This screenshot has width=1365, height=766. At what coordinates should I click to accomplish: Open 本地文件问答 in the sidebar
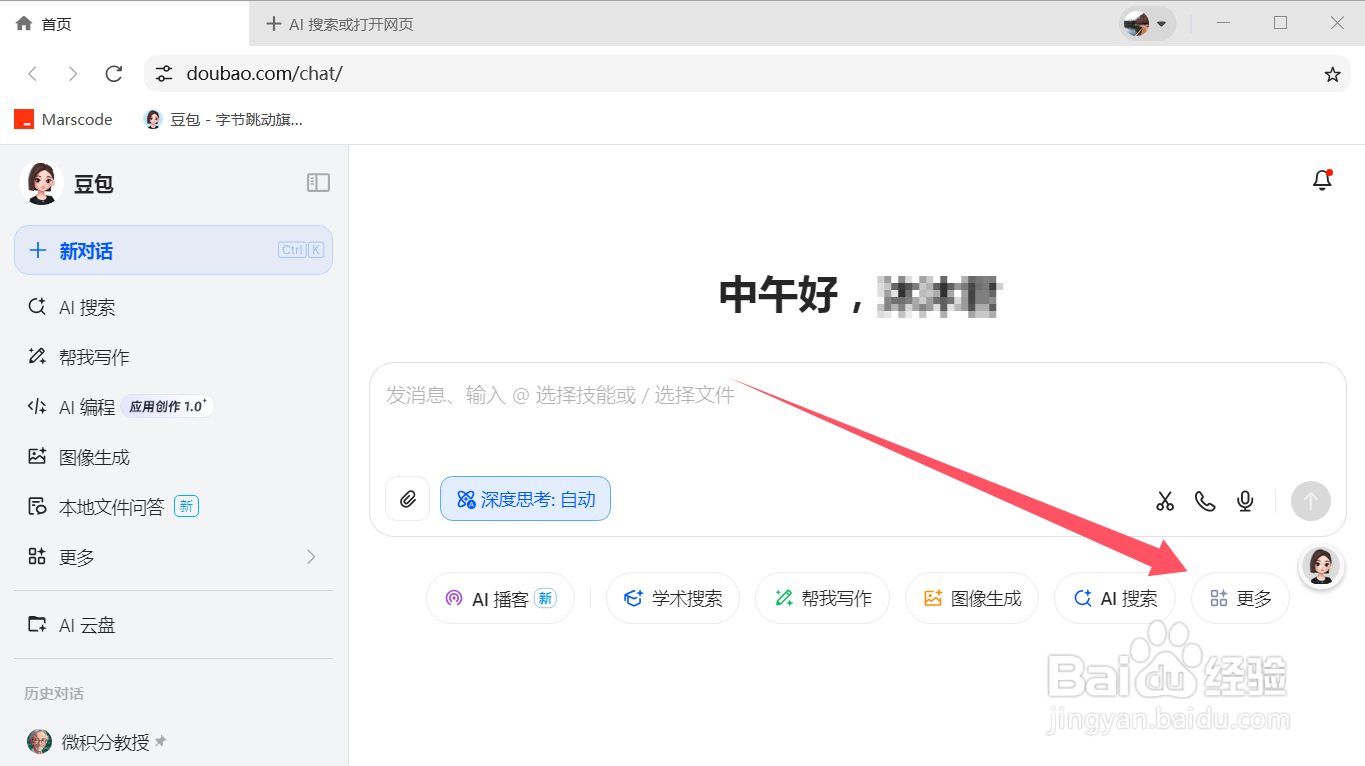coord(173,507)
